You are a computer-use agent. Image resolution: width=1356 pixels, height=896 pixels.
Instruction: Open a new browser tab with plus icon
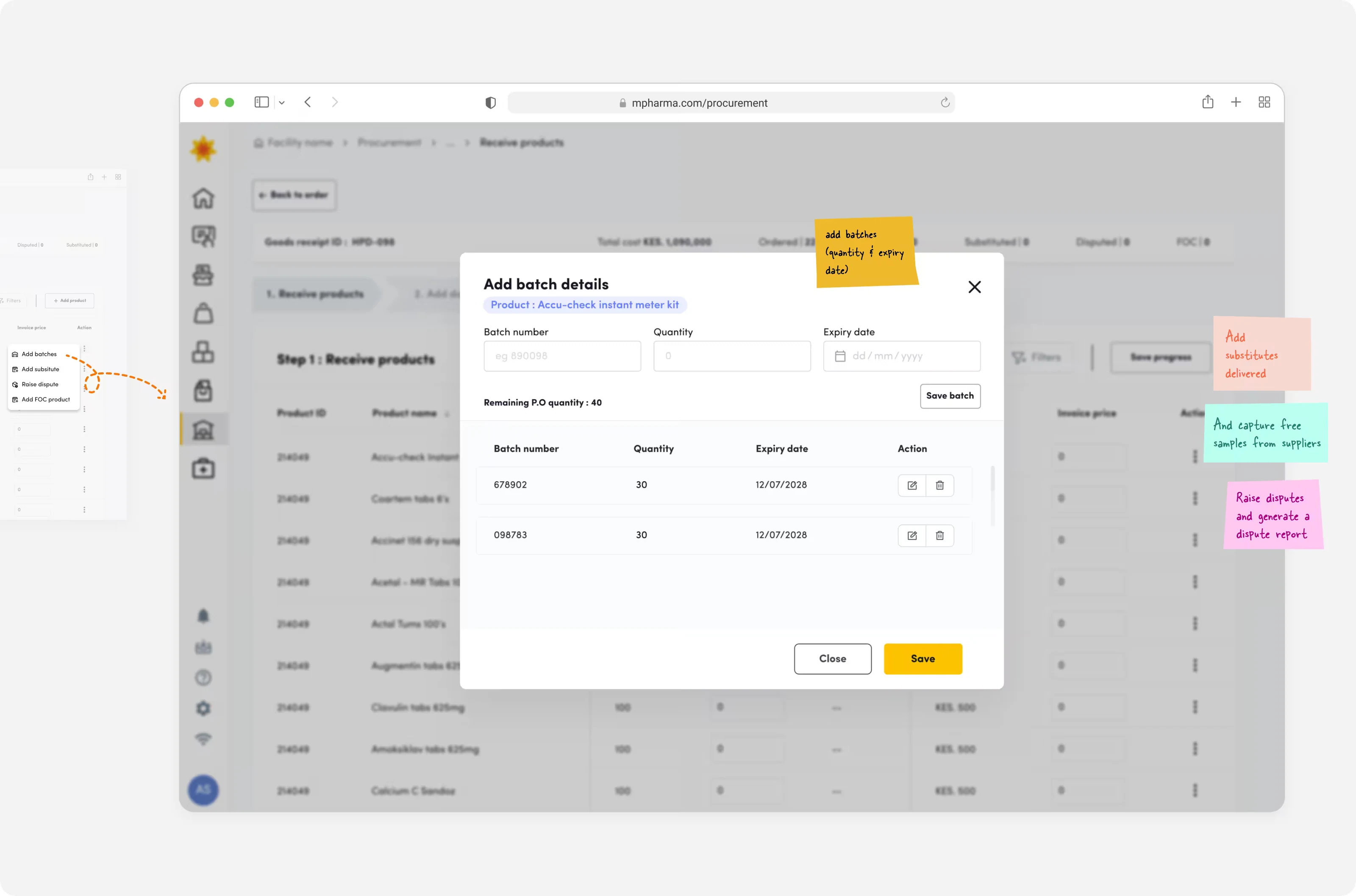1236,102
